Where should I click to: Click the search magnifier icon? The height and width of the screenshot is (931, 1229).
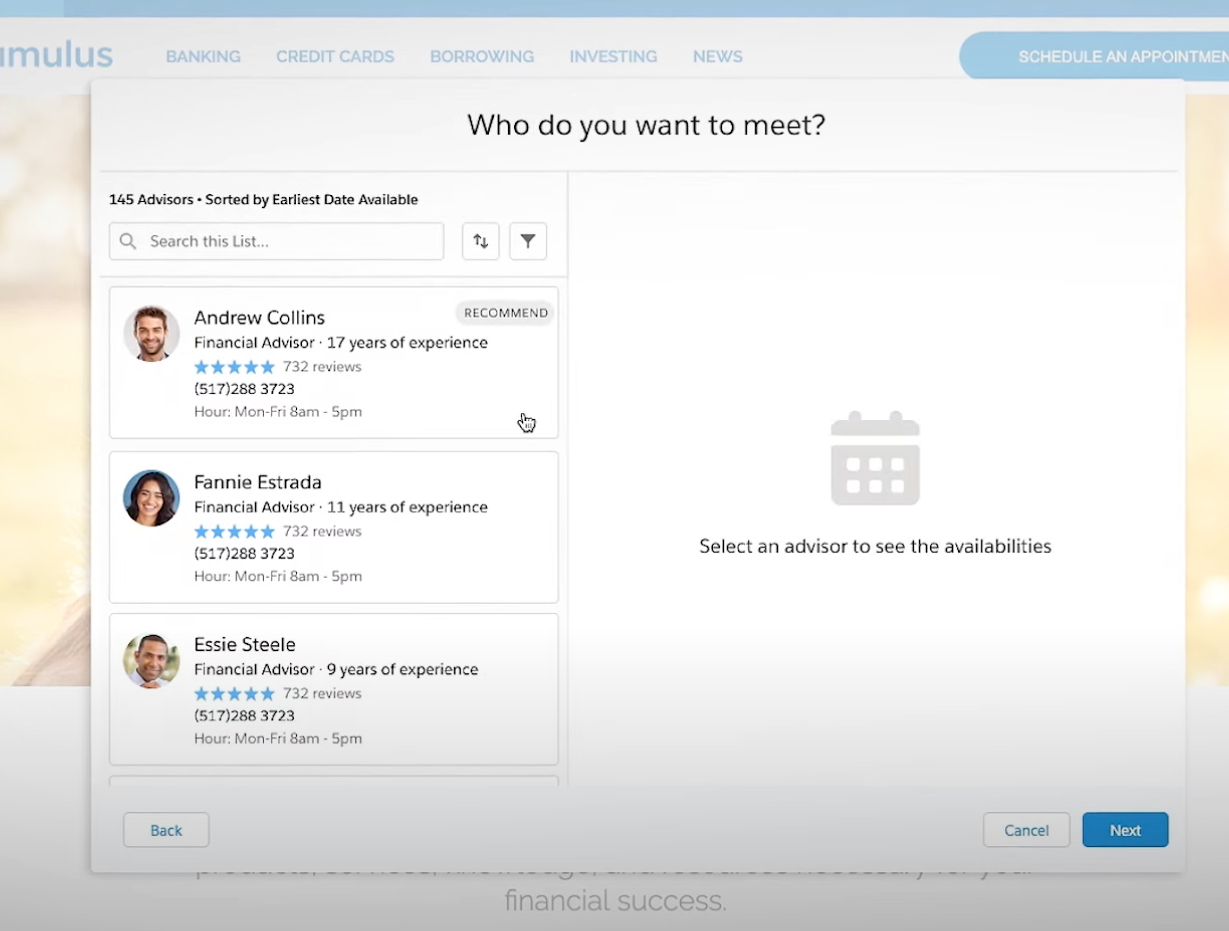[128, 241]
